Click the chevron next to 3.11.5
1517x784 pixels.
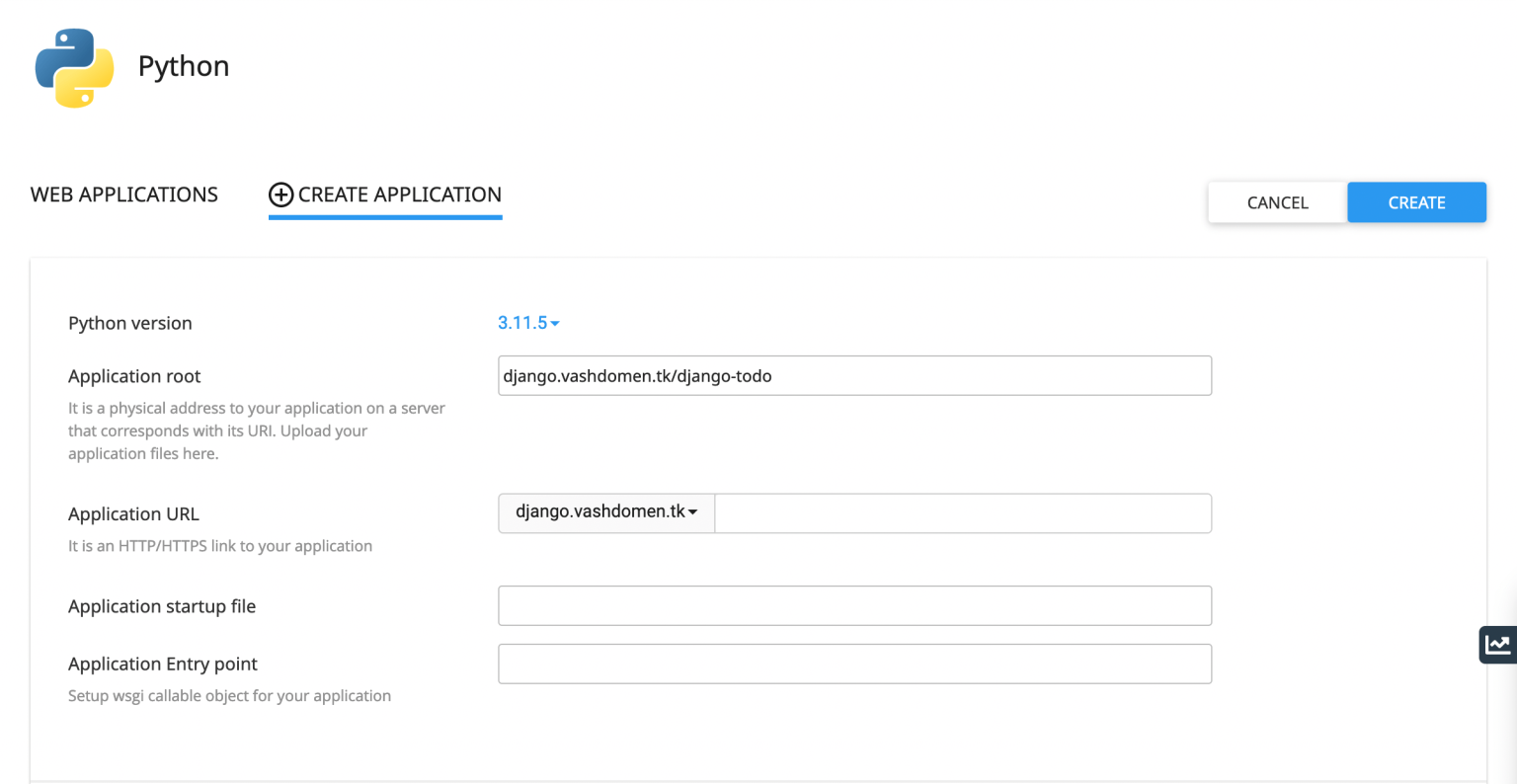click(x=555, y=323)
